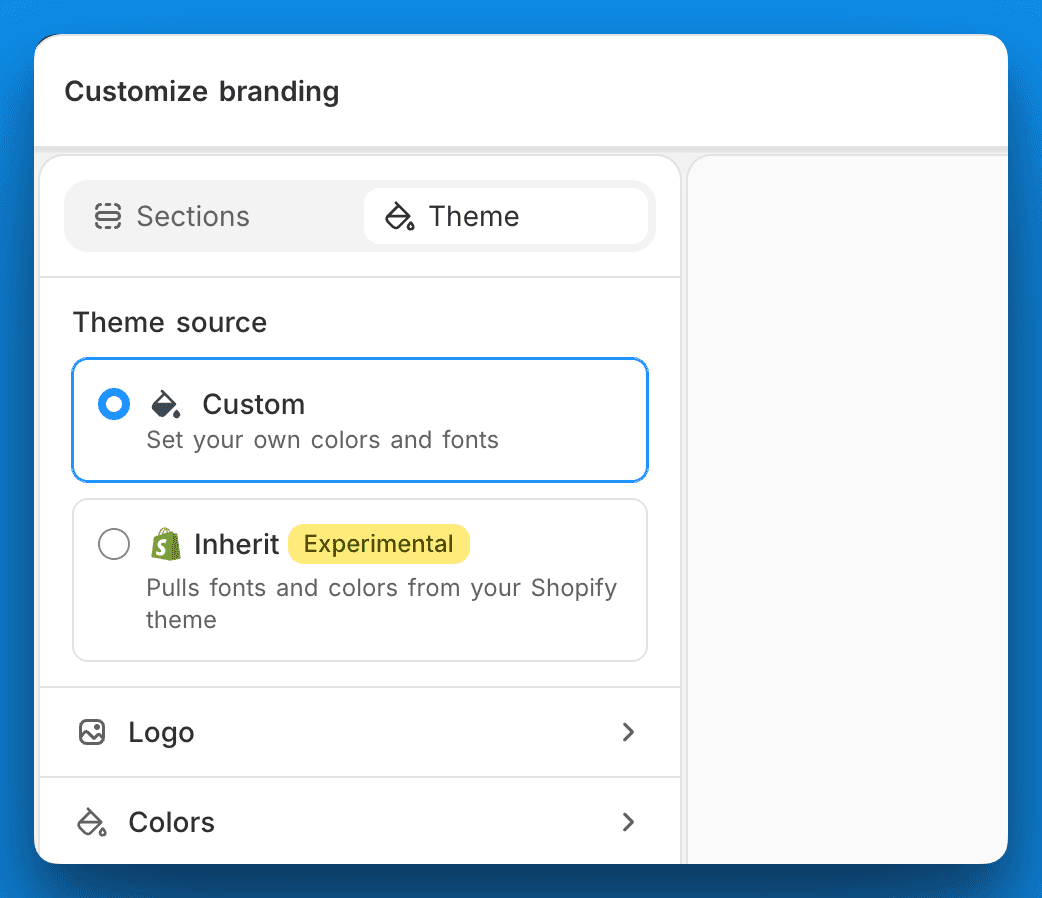
Task: Click the Shopify bag icon by Inherit
Action: (x=165, y=544)
